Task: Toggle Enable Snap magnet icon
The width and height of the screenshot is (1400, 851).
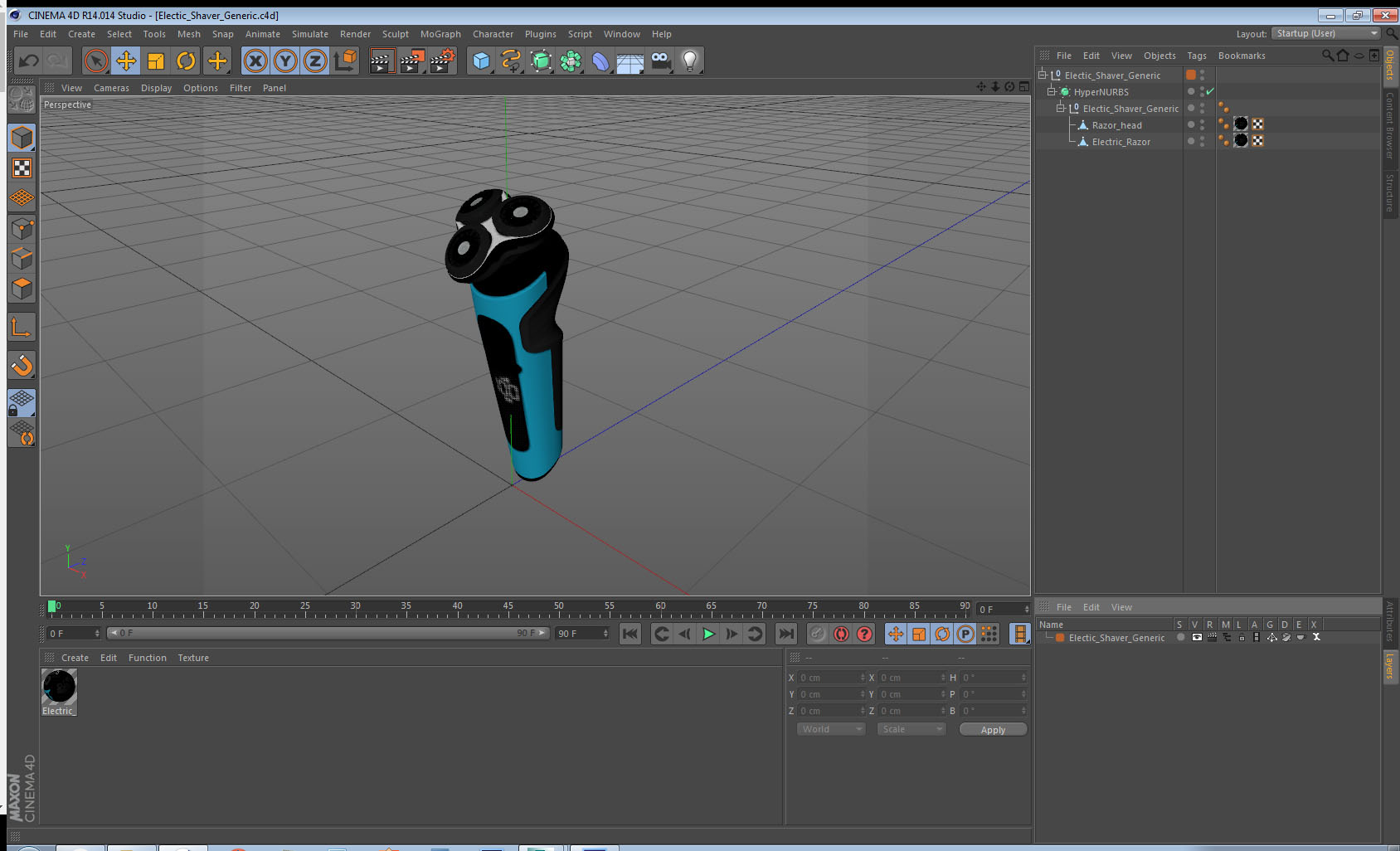Action: 22,365
